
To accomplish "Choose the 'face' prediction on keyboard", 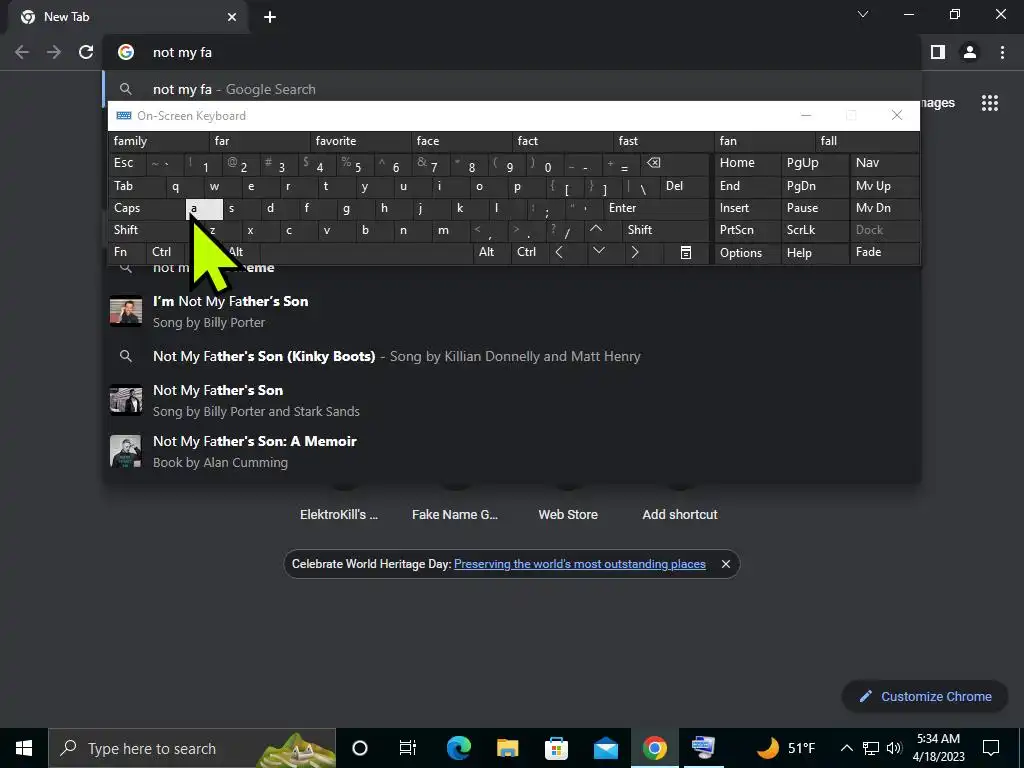I will pyautogui.click(x=462, y=141).
